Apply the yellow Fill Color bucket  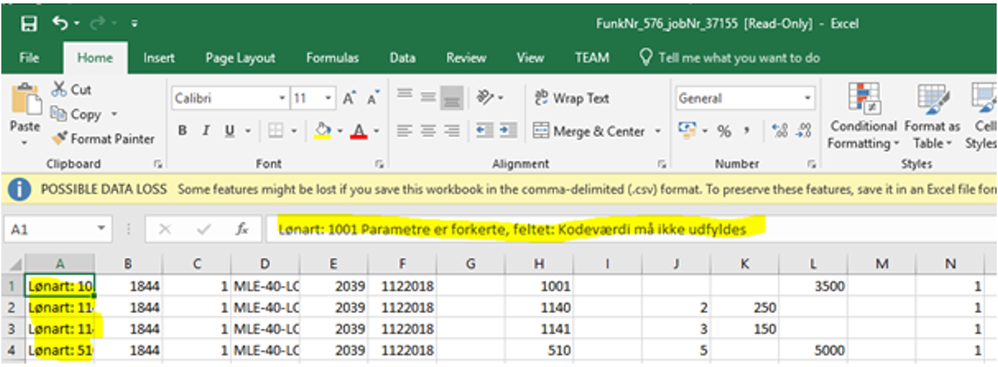323,131
